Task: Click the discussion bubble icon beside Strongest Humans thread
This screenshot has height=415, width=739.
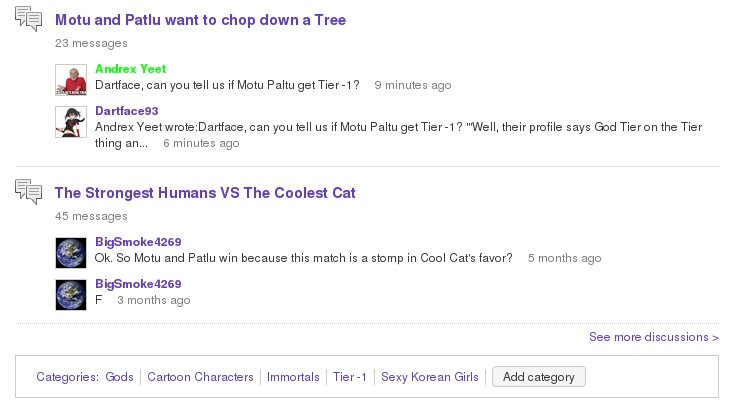Action: pos(29,193)
